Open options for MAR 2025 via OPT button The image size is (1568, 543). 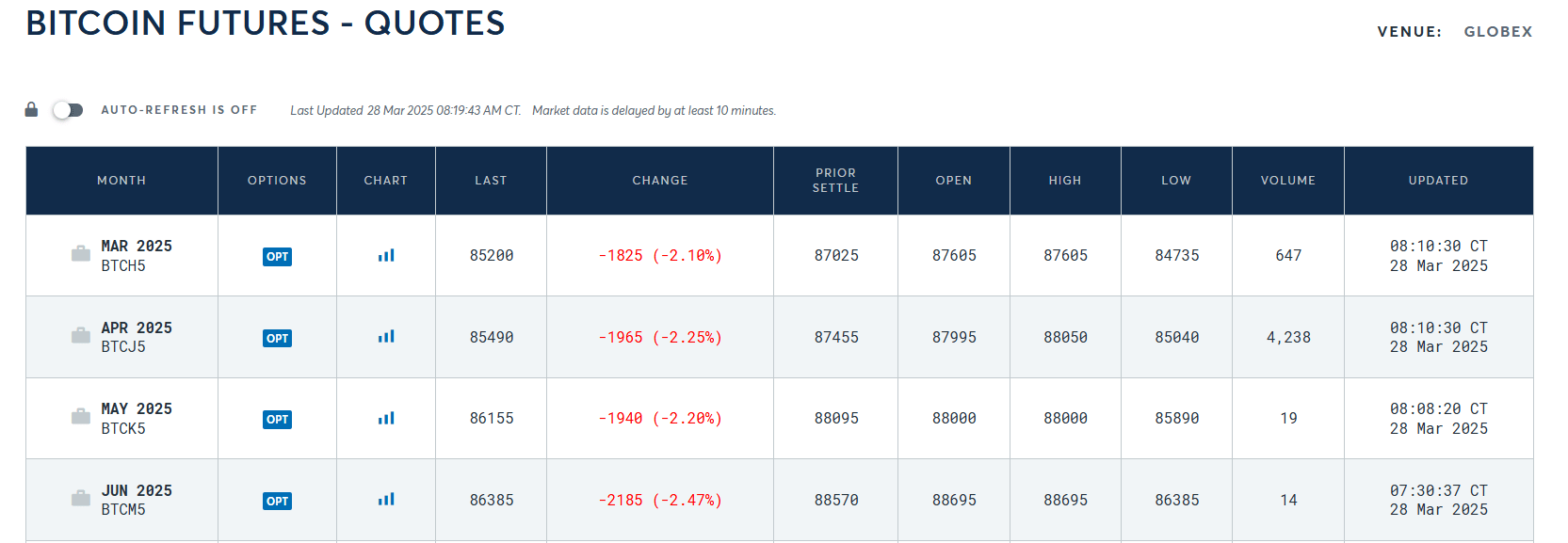[x=277, y=256]
